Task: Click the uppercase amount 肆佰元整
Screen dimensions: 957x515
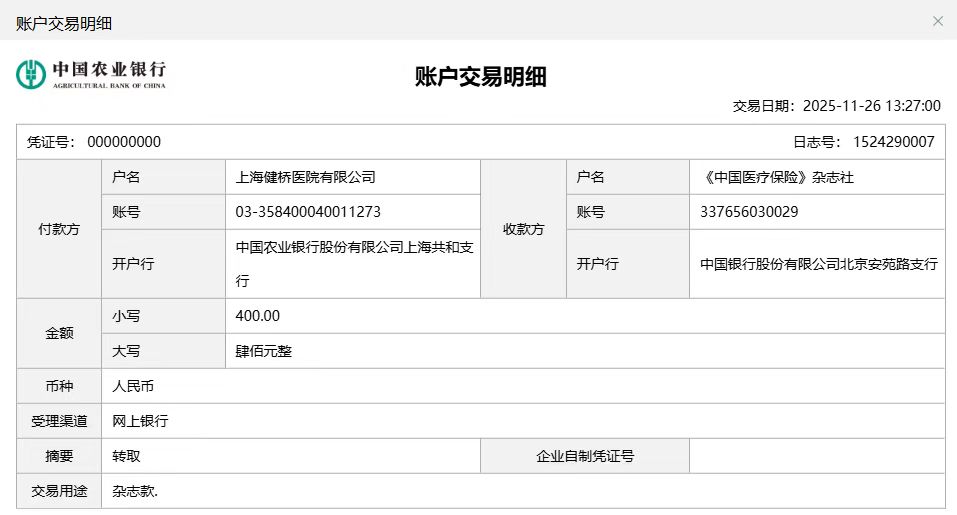Action: click(x=264, y=351)
